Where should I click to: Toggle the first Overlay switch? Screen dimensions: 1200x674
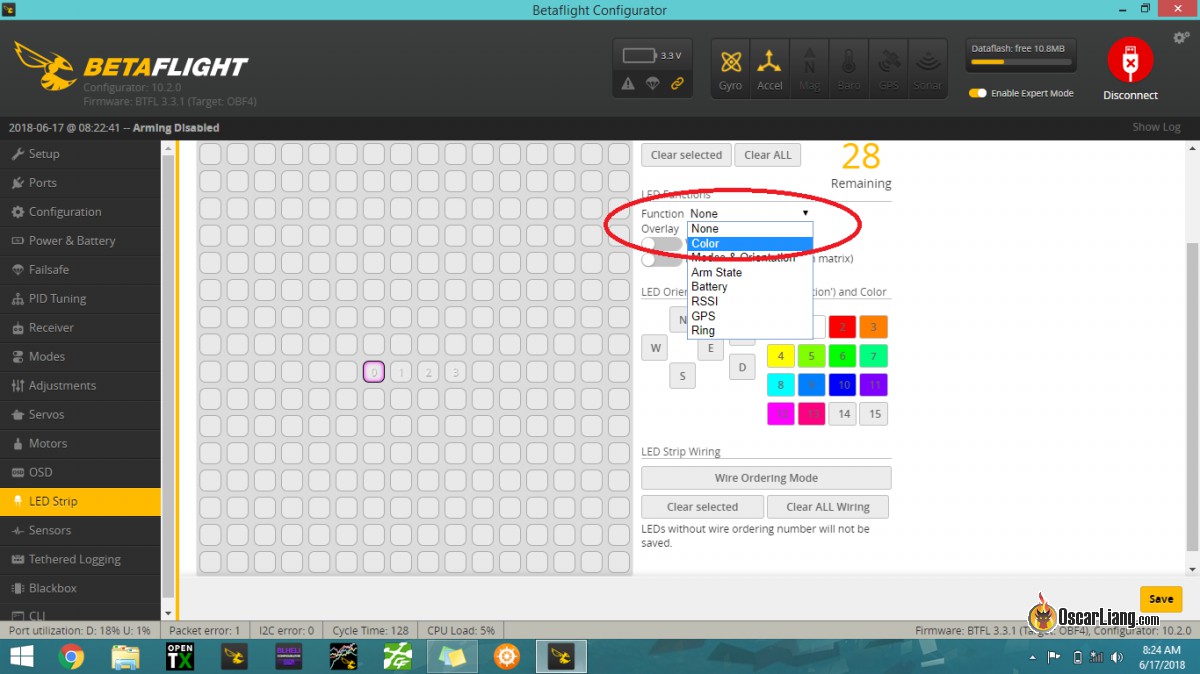click(661, 244)
